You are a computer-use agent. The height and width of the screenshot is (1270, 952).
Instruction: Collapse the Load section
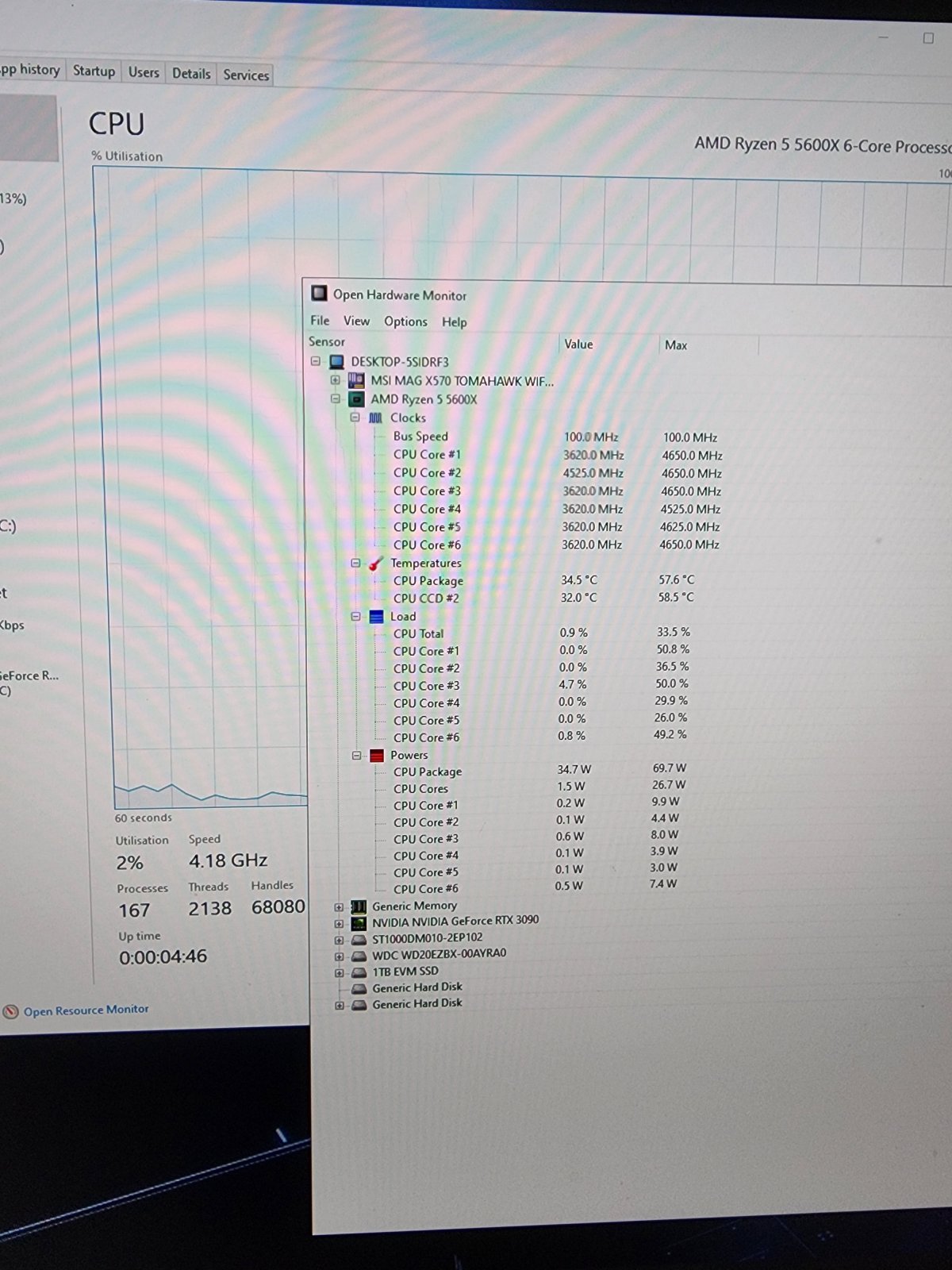coord(355,616)
